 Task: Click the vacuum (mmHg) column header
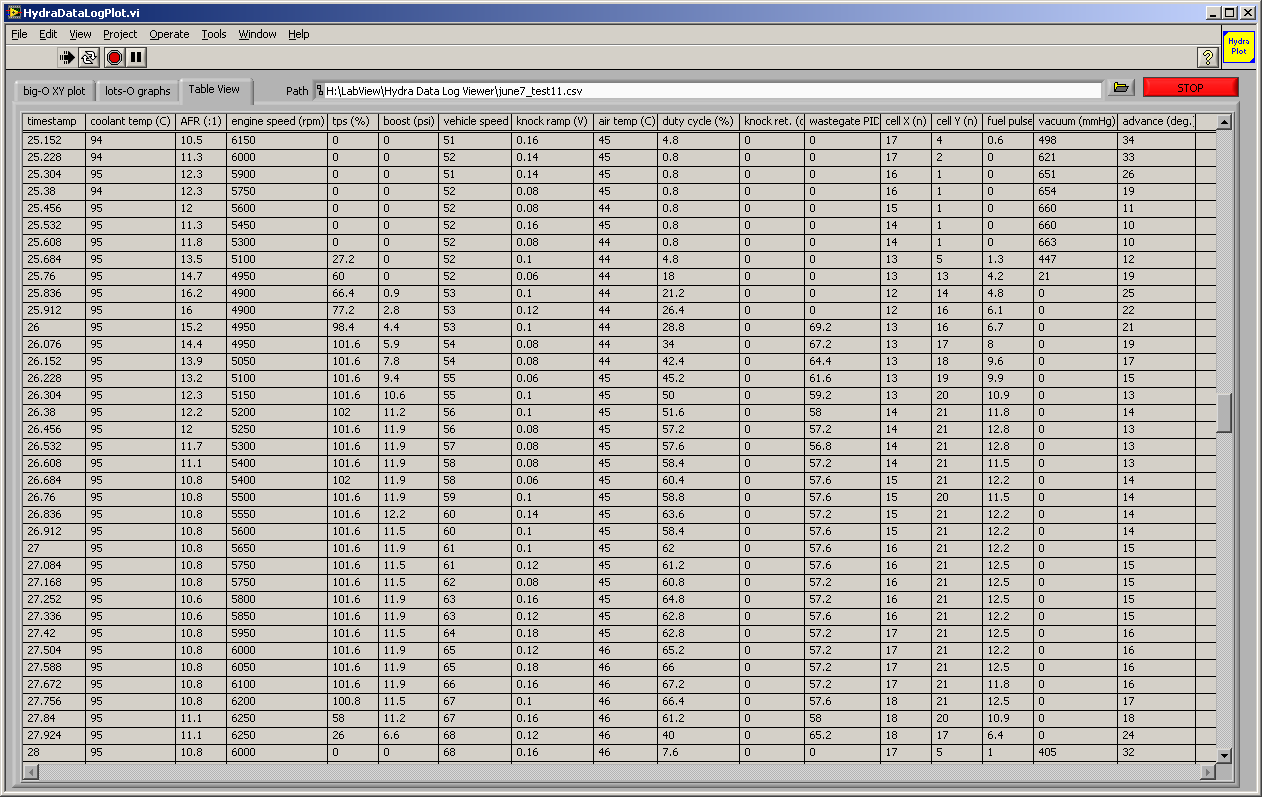coord(1077,122)
